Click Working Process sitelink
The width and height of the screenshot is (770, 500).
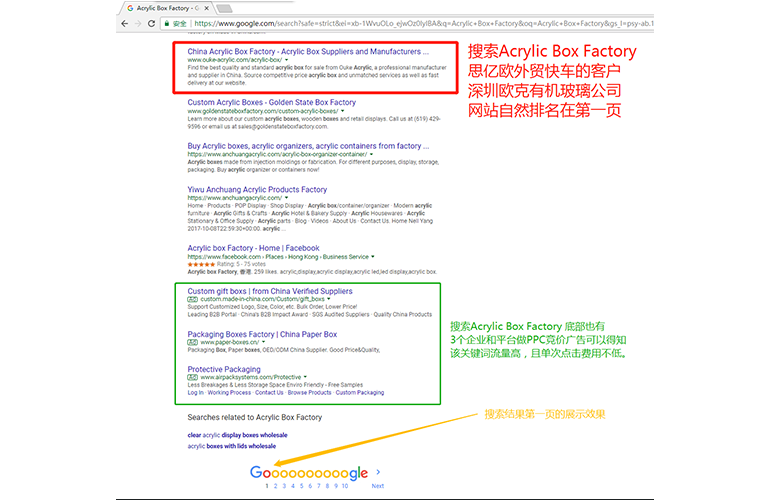[x=229, y=393]
